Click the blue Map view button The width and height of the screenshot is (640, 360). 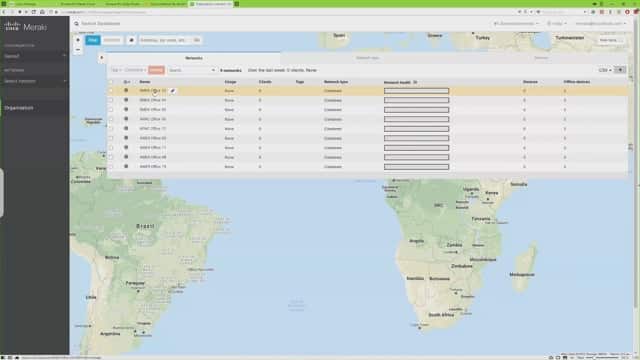(x=93, y=40)
